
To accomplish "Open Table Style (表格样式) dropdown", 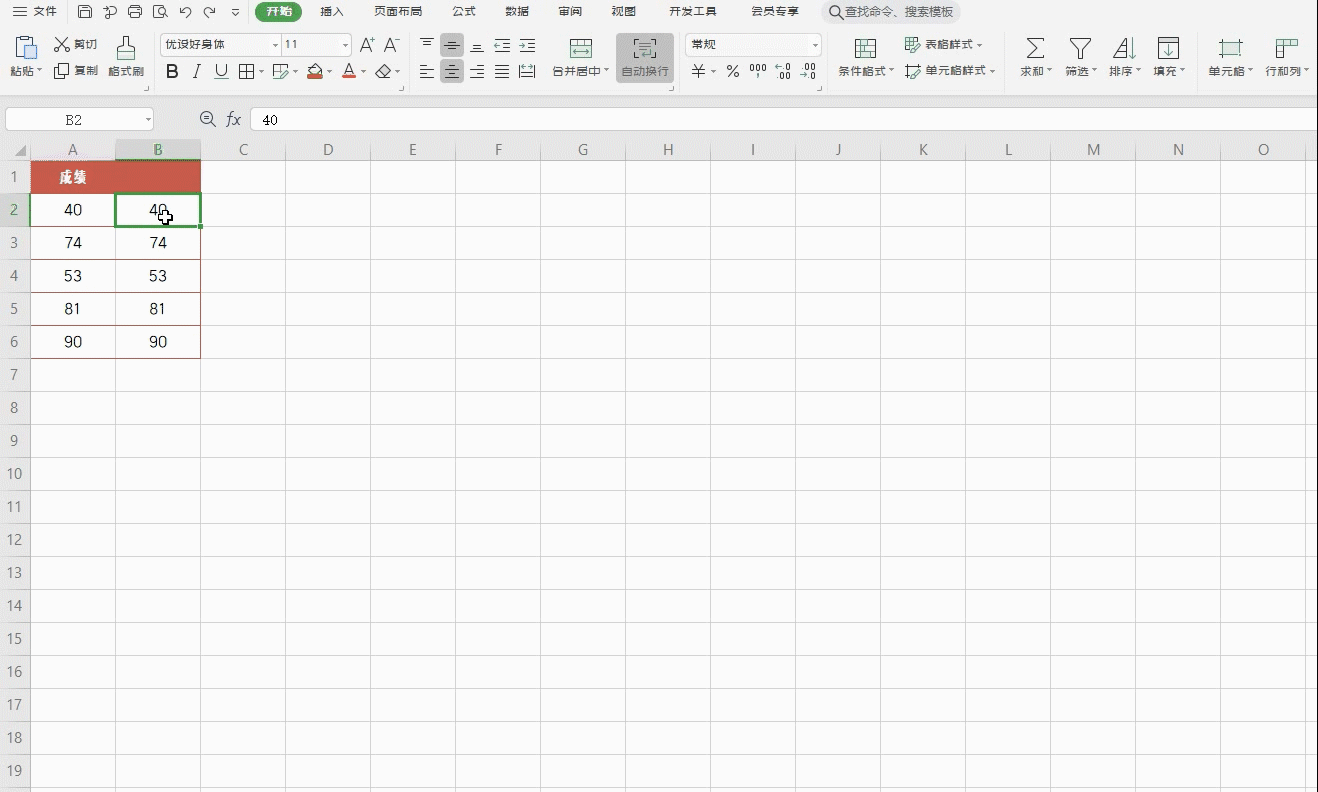I will pyautogui.click(x=943, y=45).
